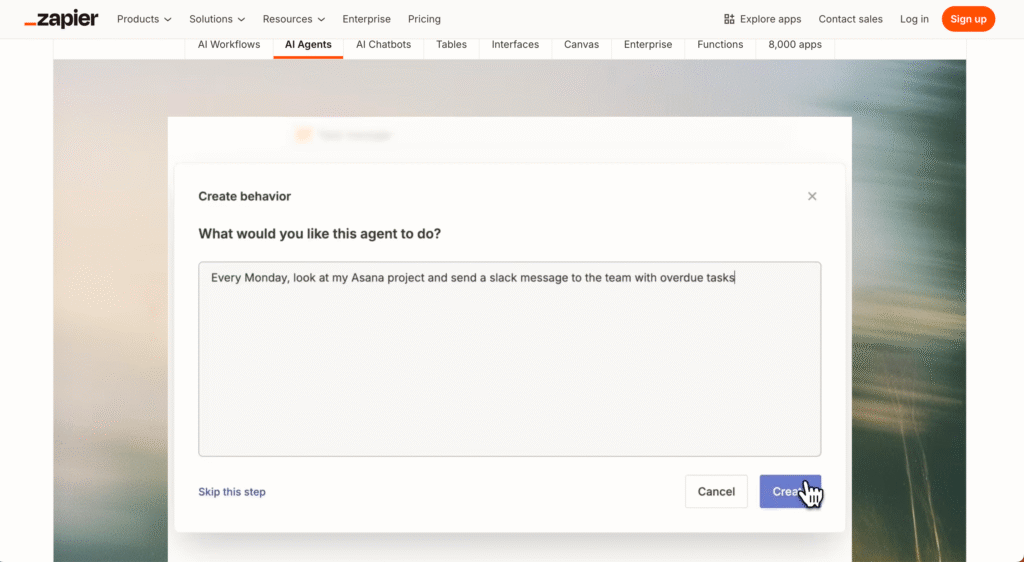Image resolution: width=1024 pixels, height=562 pixels.
Task: Click the Log in link
Action: coord(914,19)
